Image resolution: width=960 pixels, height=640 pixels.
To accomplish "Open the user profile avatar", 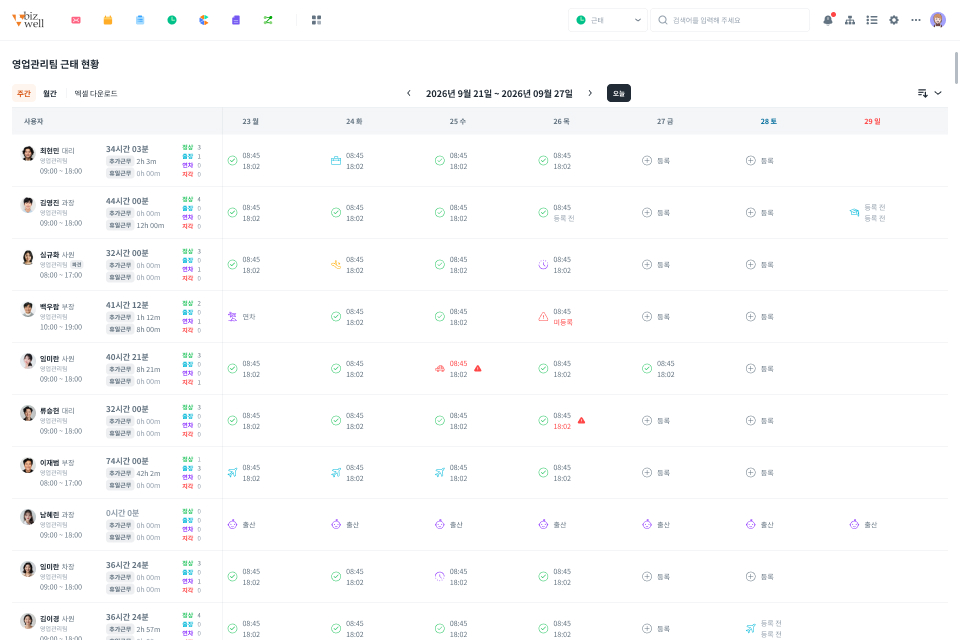I will pos(938,20).
